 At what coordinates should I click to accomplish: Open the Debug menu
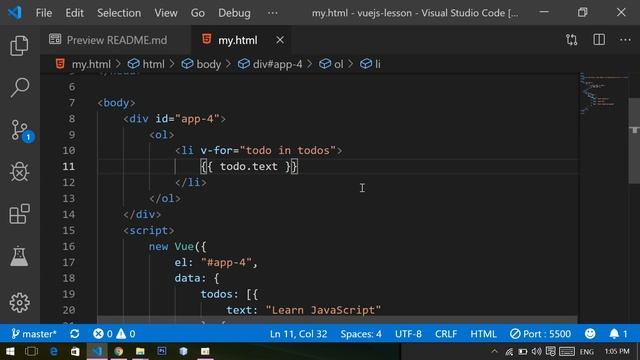(234, 13)
